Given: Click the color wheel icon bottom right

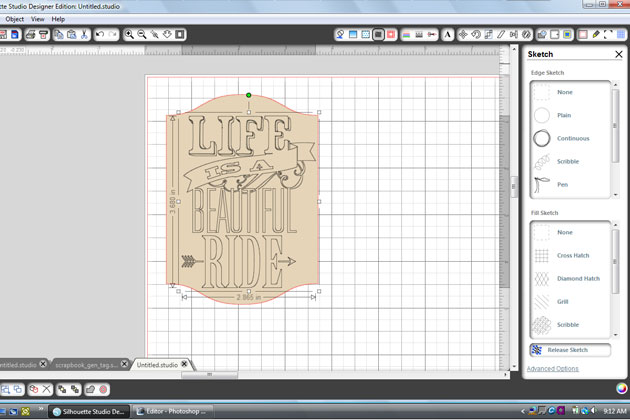Looking at the screenshot, I should (619, 388).
